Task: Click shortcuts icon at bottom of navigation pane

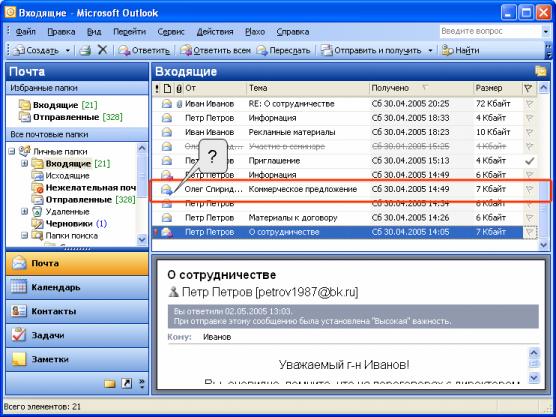Action: pyautogui.click(x=127, y=383)
